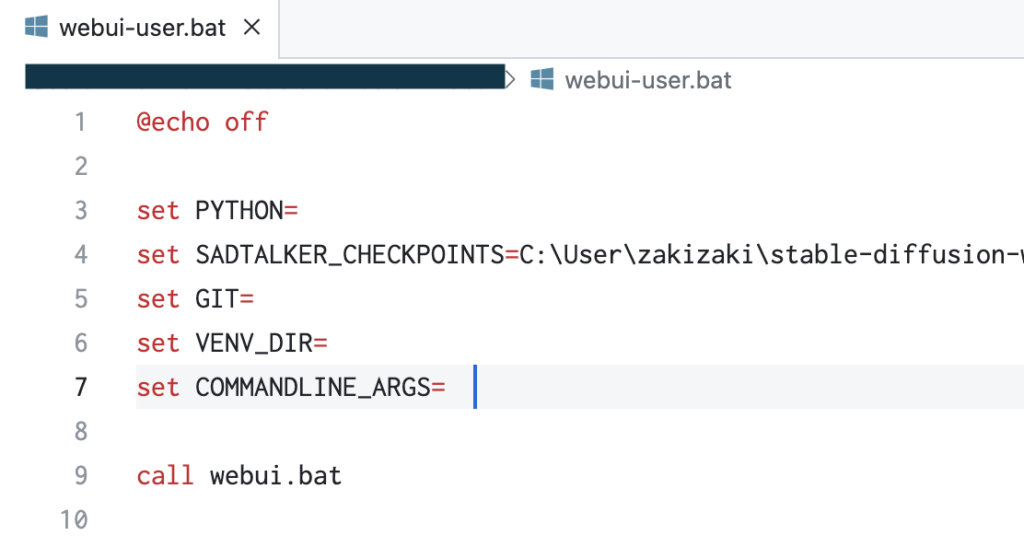Click the VENV_DIR variable on line 6
1024x547 pixels.
[x=254, y=343]
